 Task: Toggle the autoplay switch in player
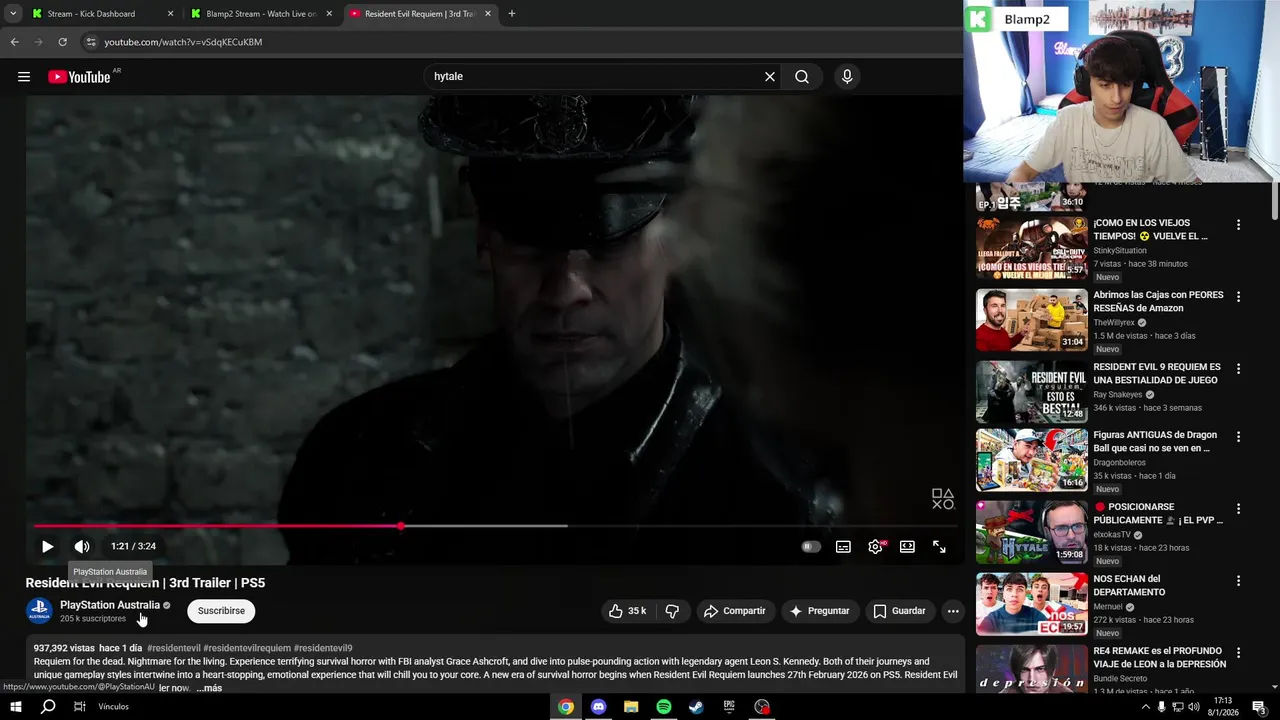tap(811, 546)
